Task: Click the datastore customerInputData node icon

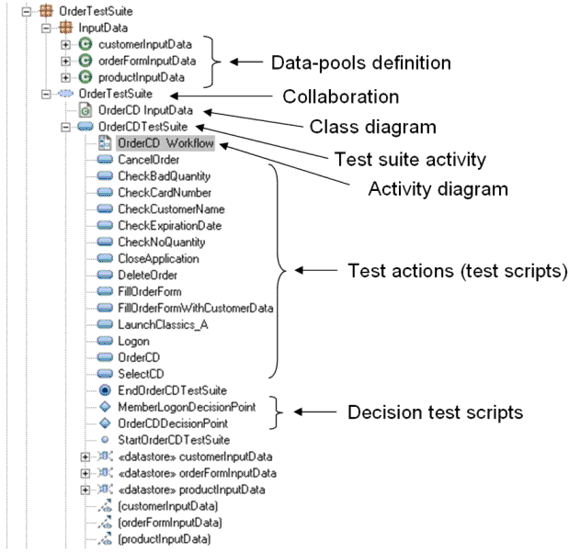Action: 105,456
